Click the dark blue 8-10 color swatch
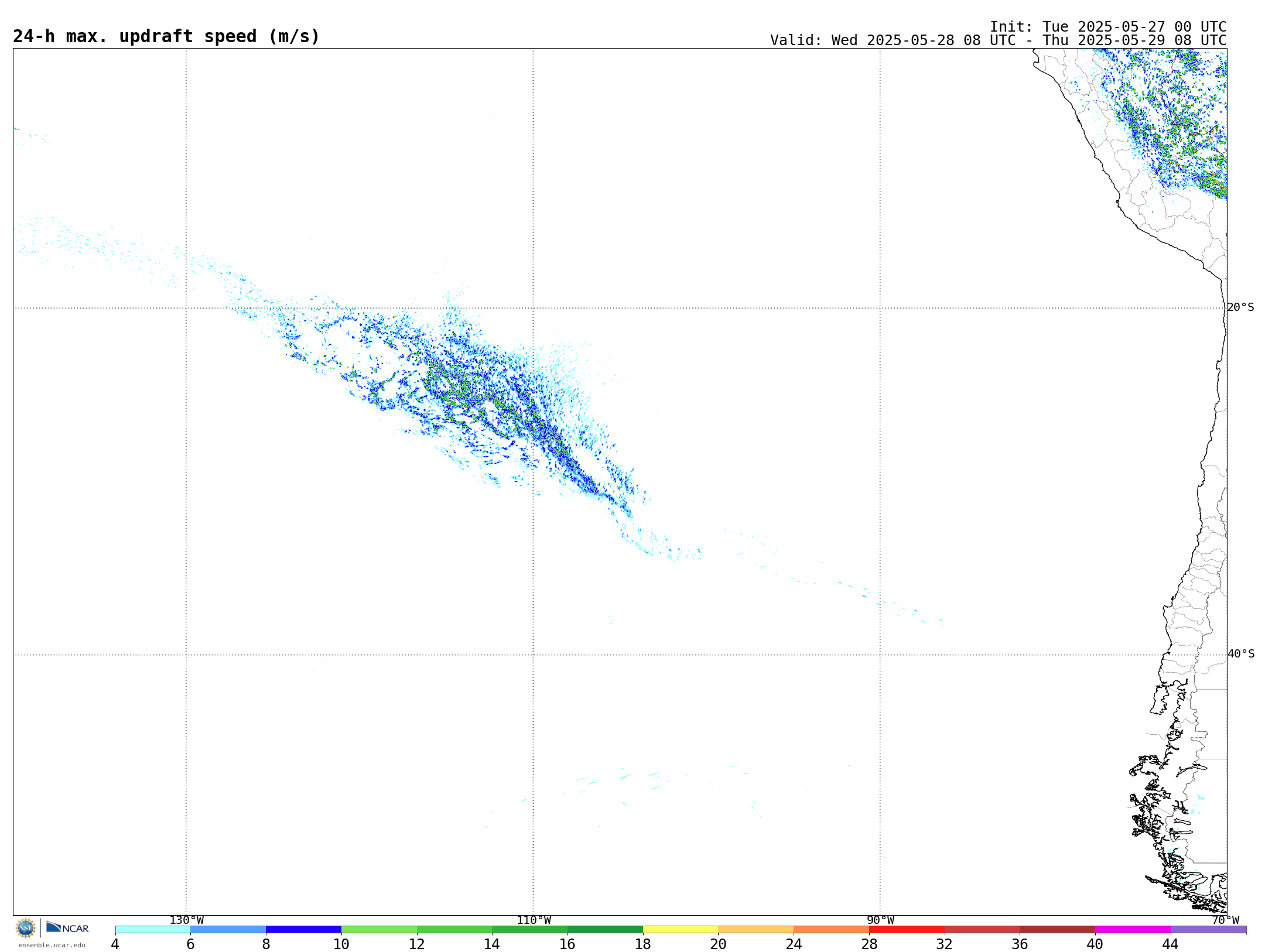This screenshot has height=952, width=1265. (x=303, y=930)
